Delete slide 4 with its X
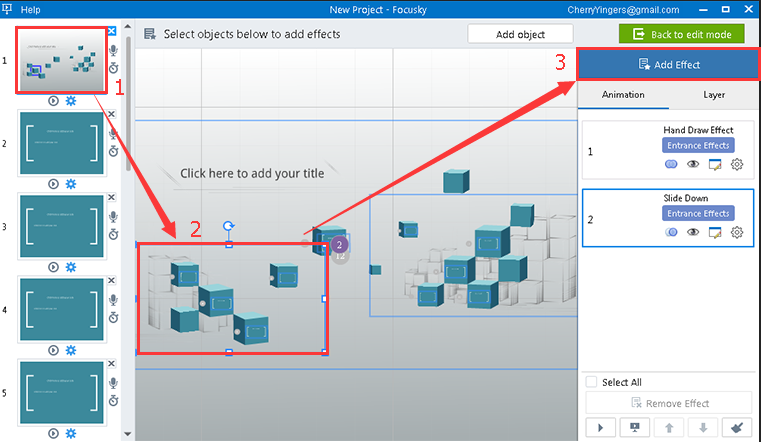761x442 pixels. 112,280
